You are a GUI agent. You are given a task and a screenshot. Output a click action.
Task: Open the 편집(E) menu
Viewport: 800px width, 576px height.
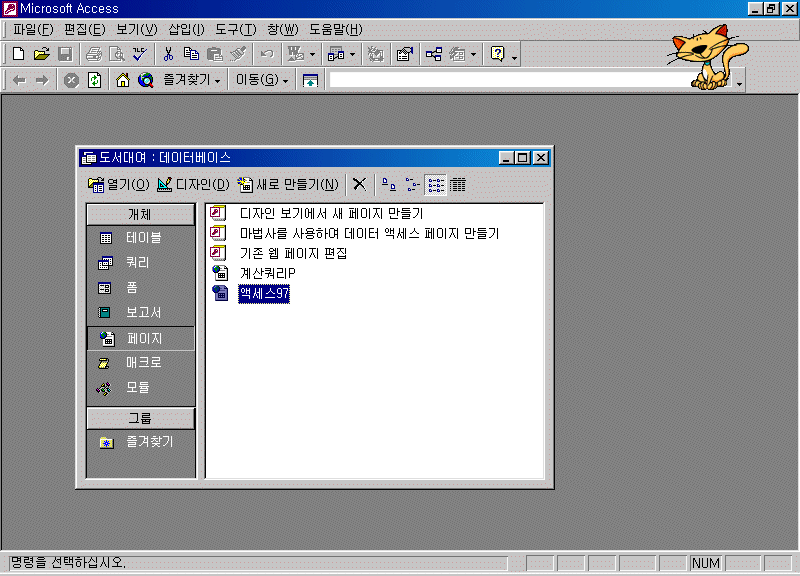pyautogui.click(x=85, y=29)
